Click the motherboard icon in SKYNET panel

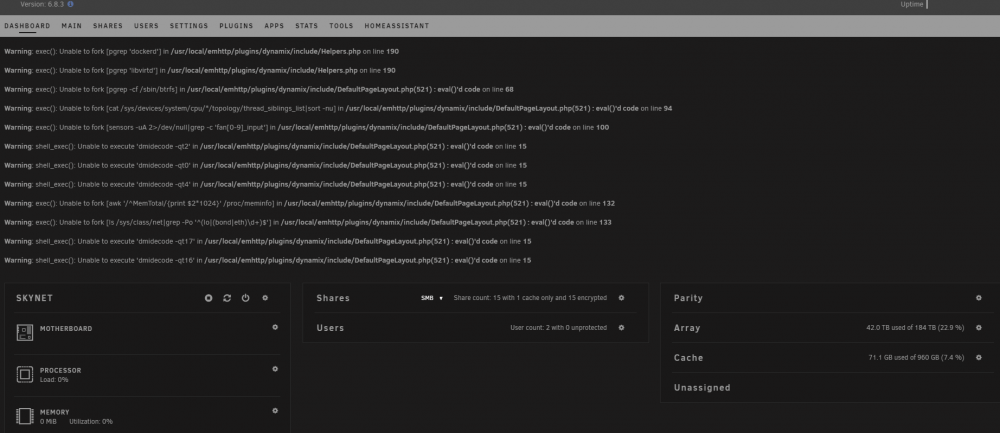click(x=25, y=332)
